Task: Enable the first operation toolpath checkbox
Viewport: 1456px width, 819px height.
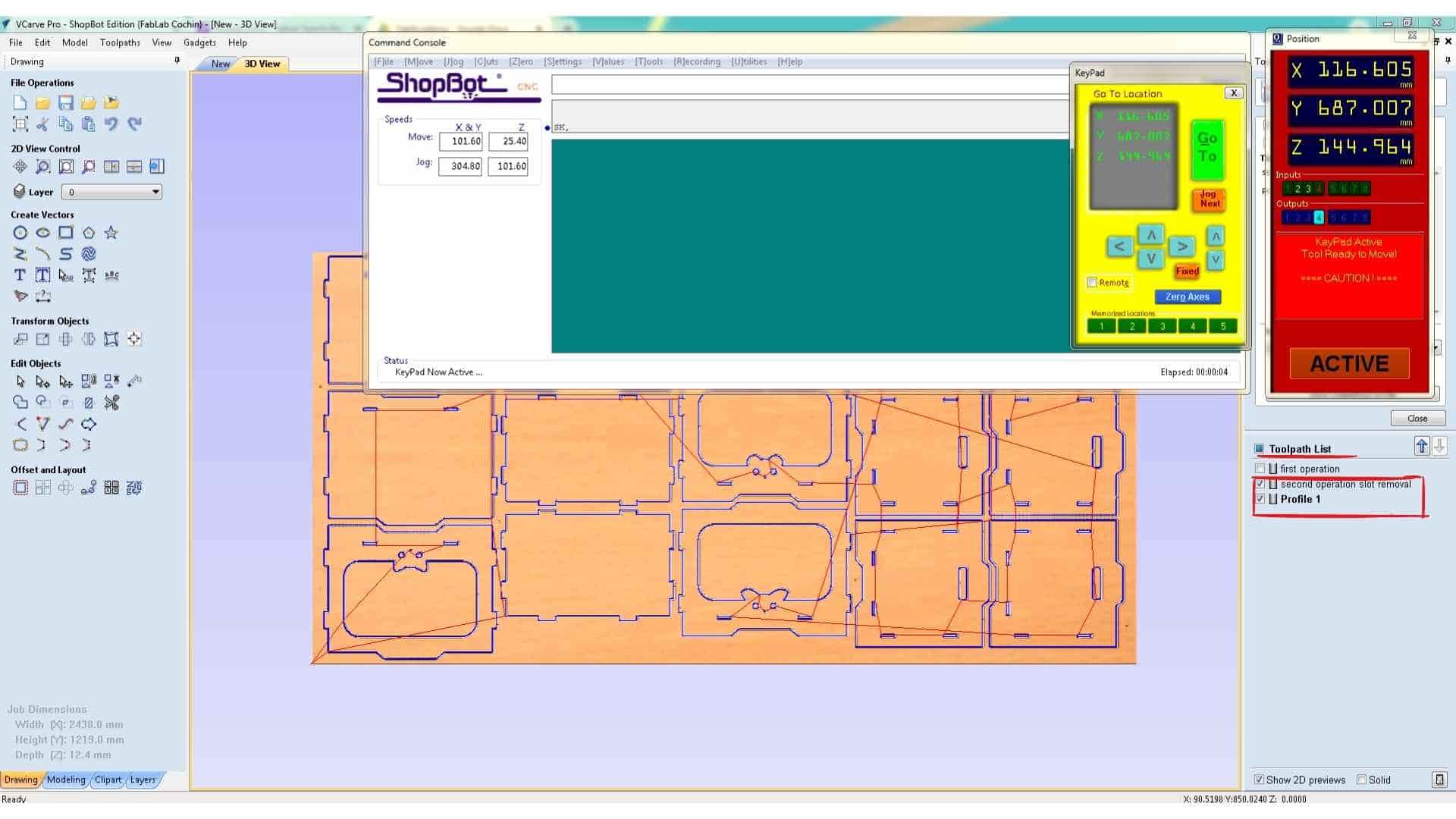Action: point(1260,469)
